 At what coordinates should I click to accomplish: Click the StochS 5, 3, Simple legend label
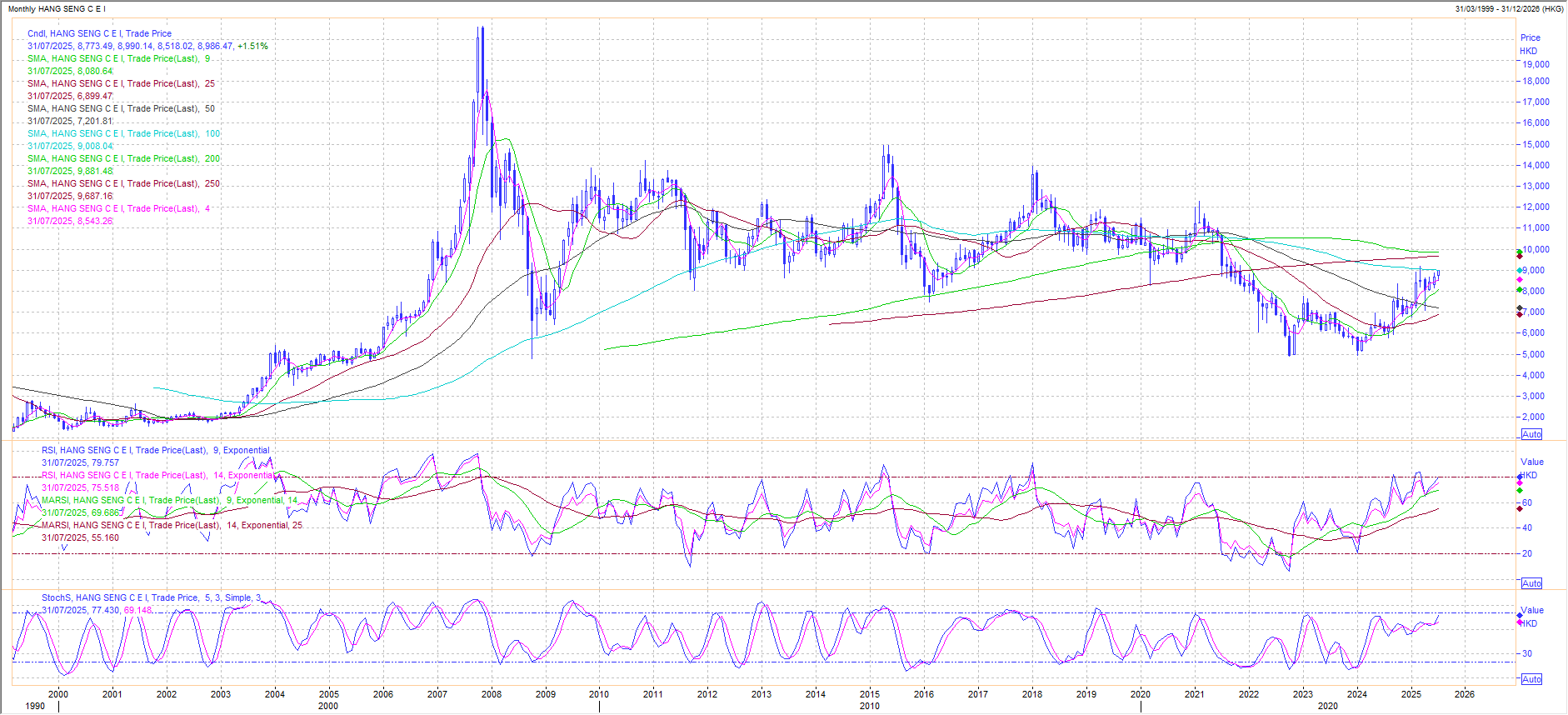[x=151, y=598]
